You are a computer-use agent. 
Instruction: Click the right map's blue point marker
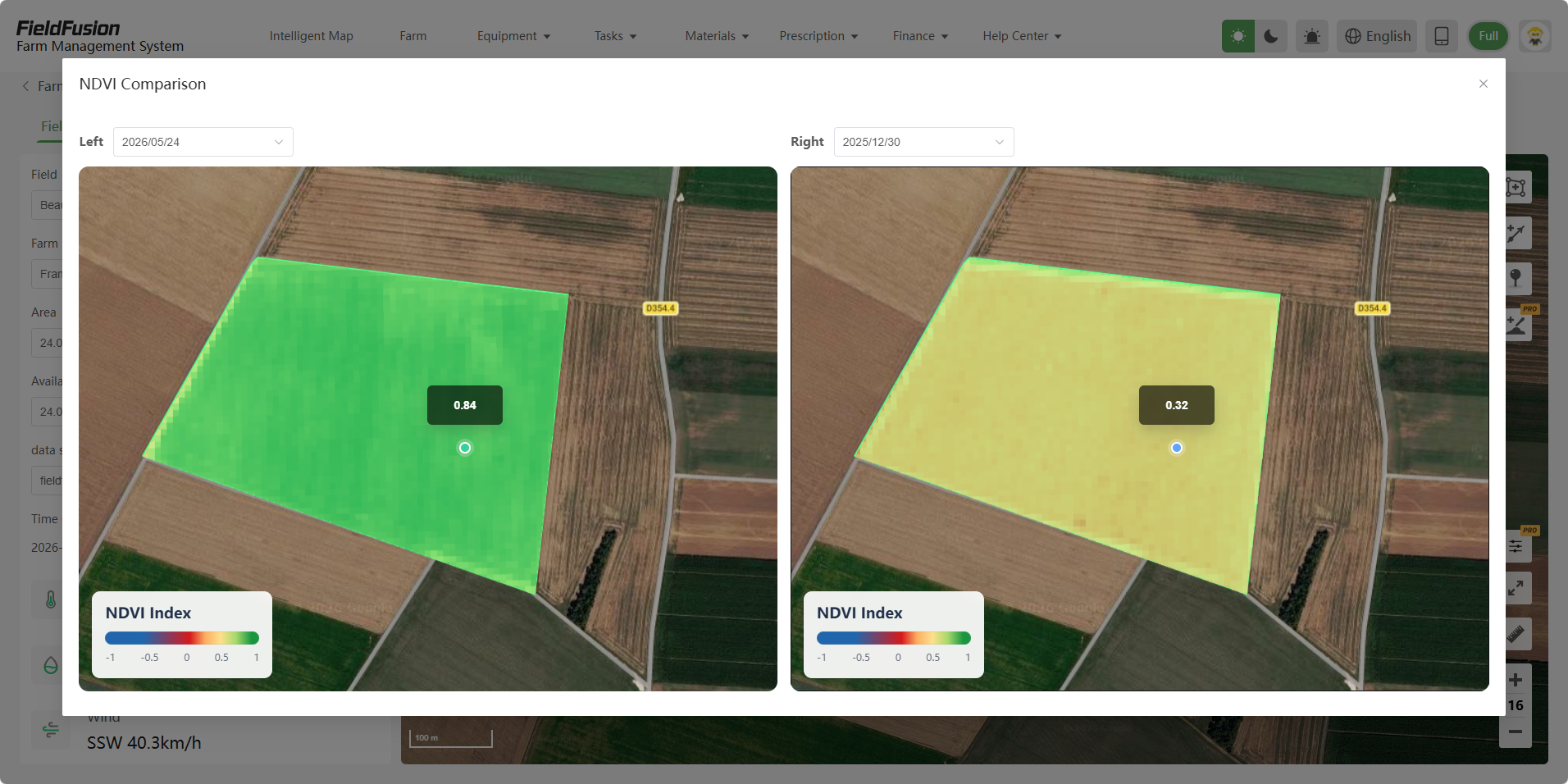(x=1177, y=448)
